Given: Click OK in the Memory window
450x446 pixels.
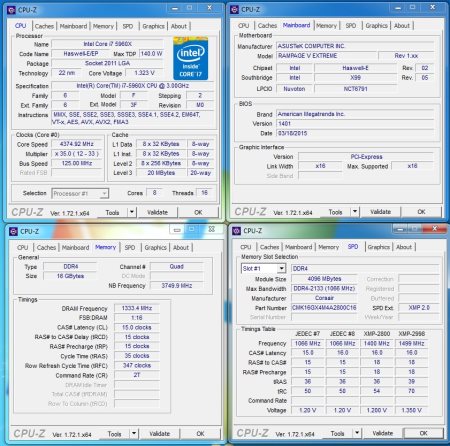Looking at the screenshot, I should coord(200,434).
